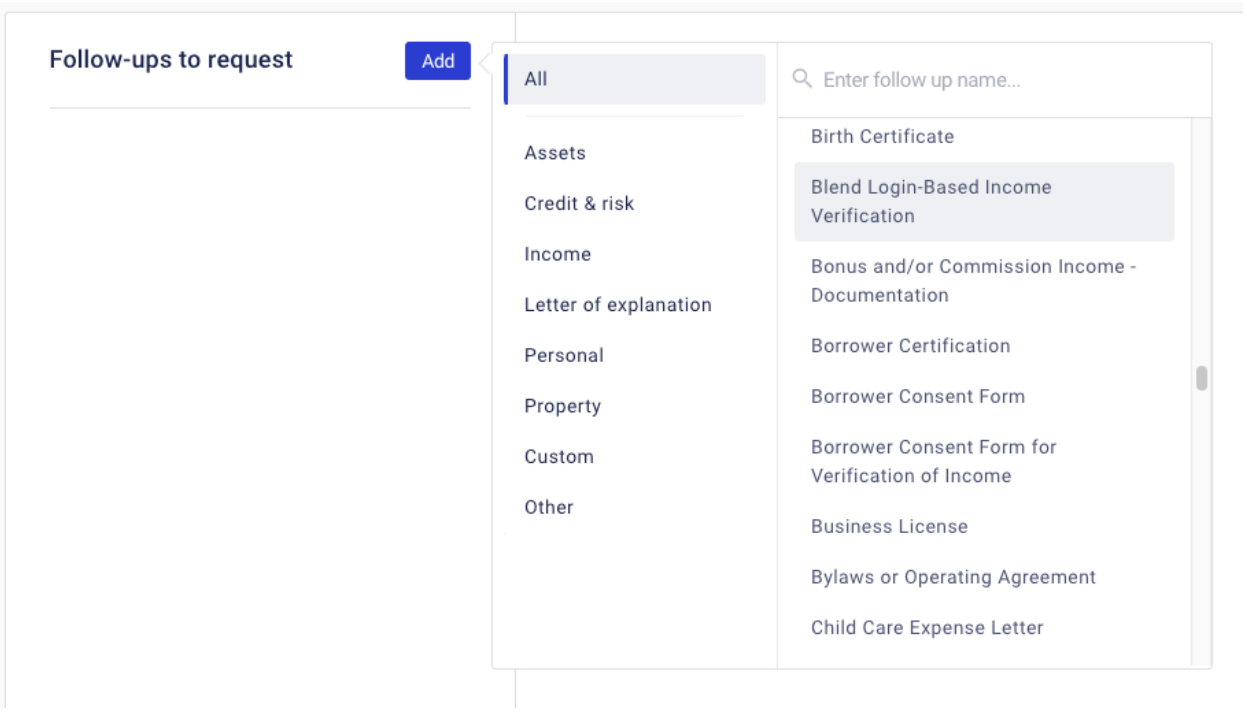Click the search magnifier icon

[801, 79]
